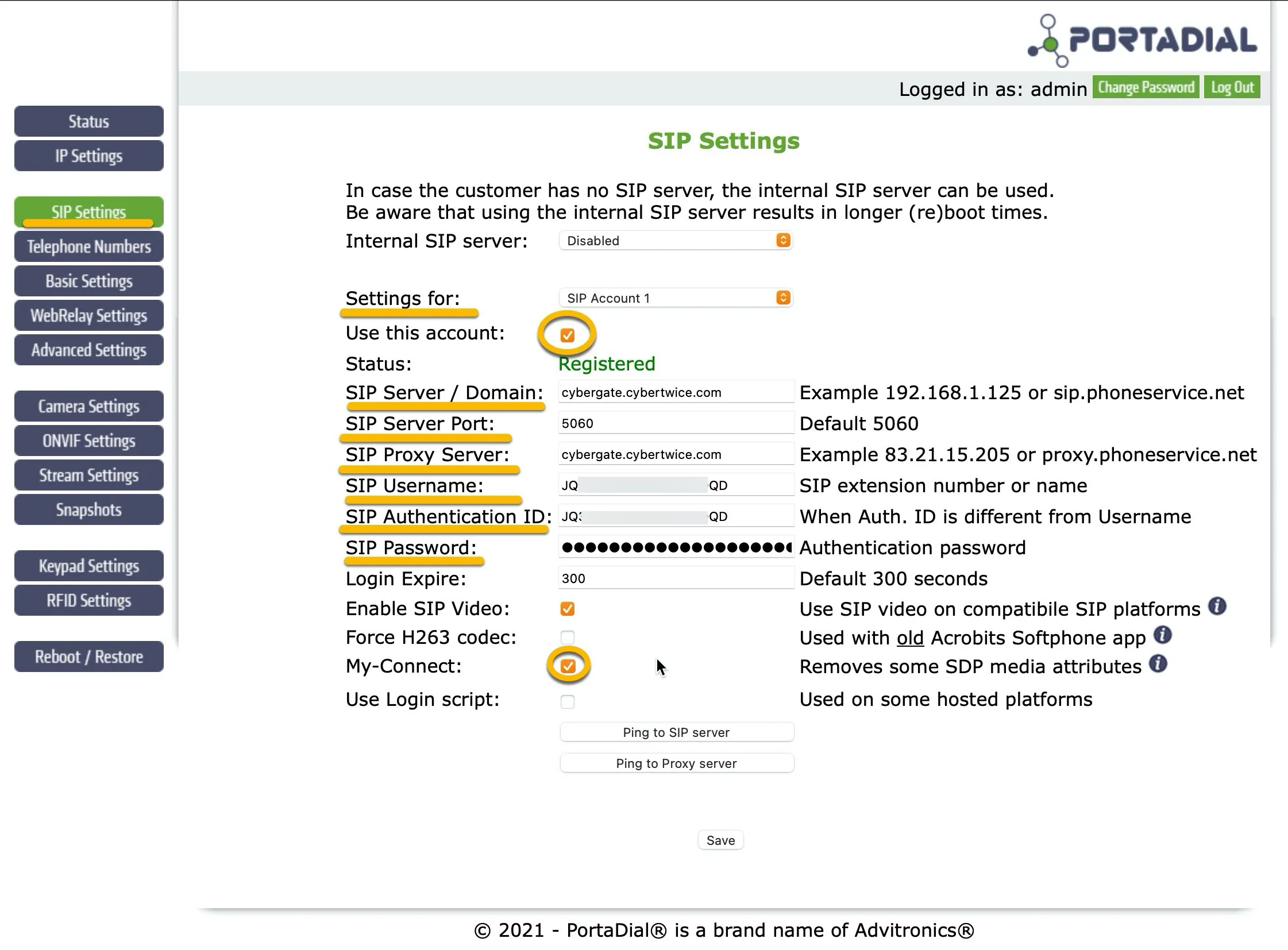The height and width of the screenshot is (950, 1288).
Task: Click the SIP Proxy Server field
Action: tap(677, 454)
